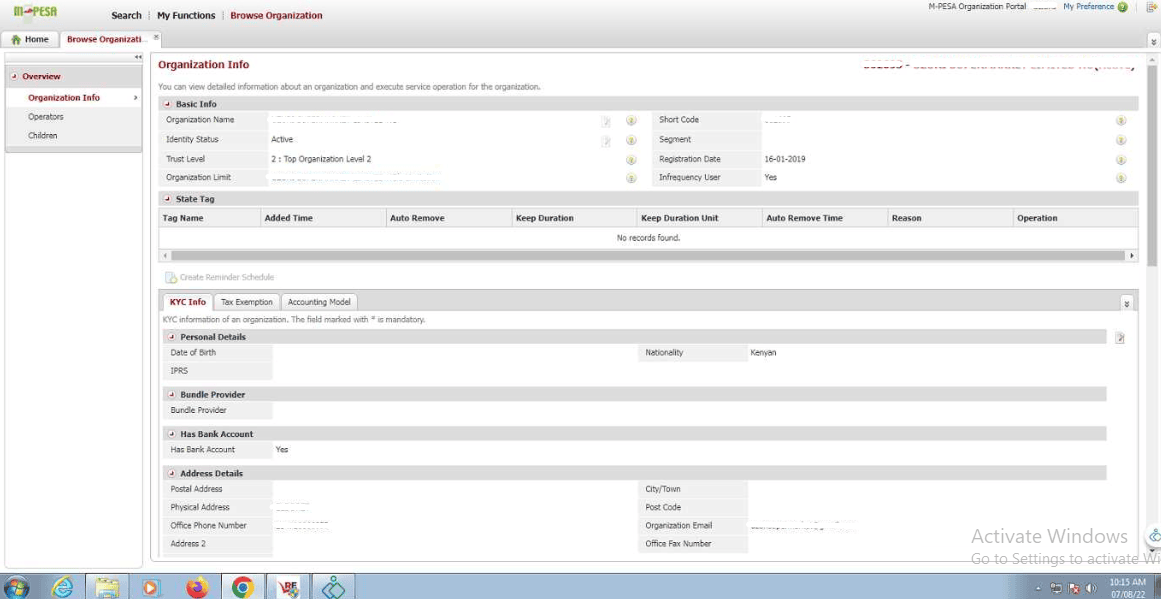Close the Browse Organization tab
Viewport: 1161px width, 599px height.
156,36
